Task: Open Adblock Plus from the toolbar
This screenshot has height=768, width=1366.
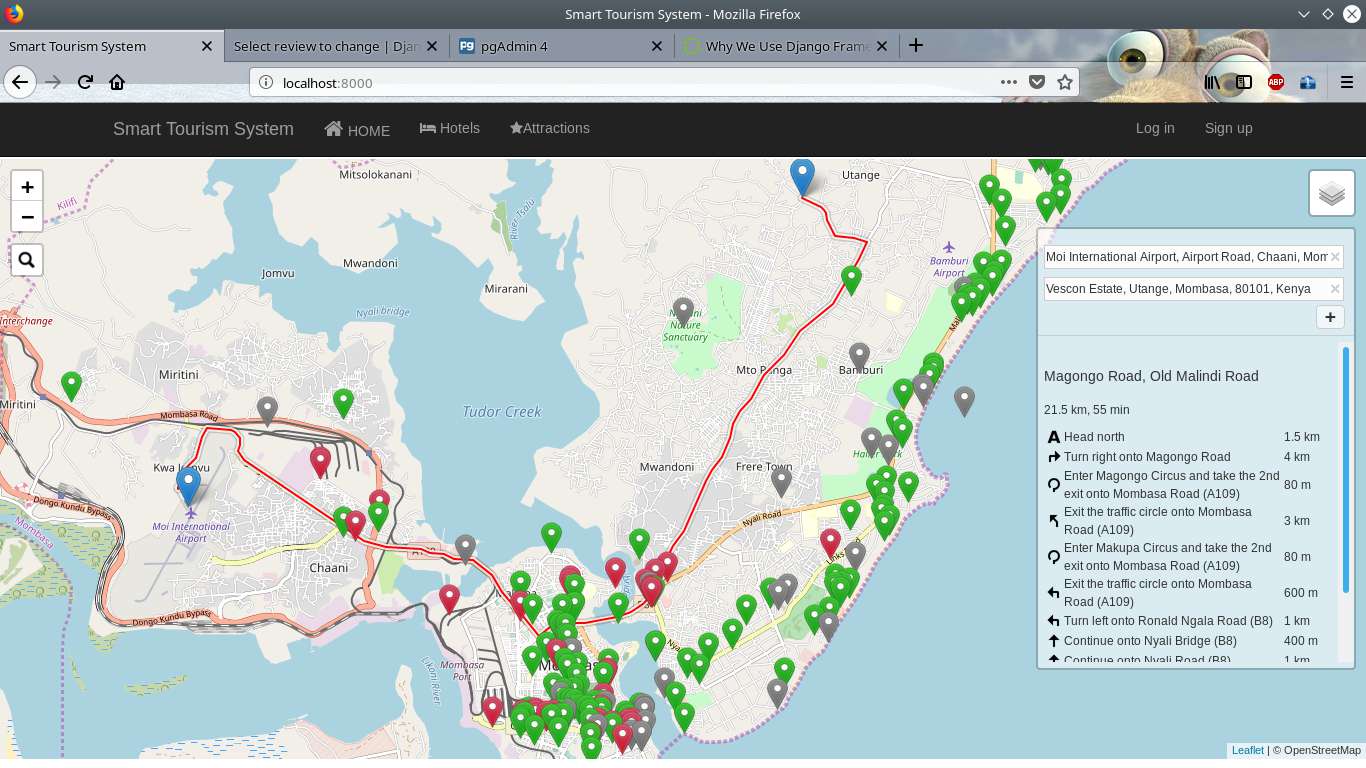Action: (x=1276, y=82)
